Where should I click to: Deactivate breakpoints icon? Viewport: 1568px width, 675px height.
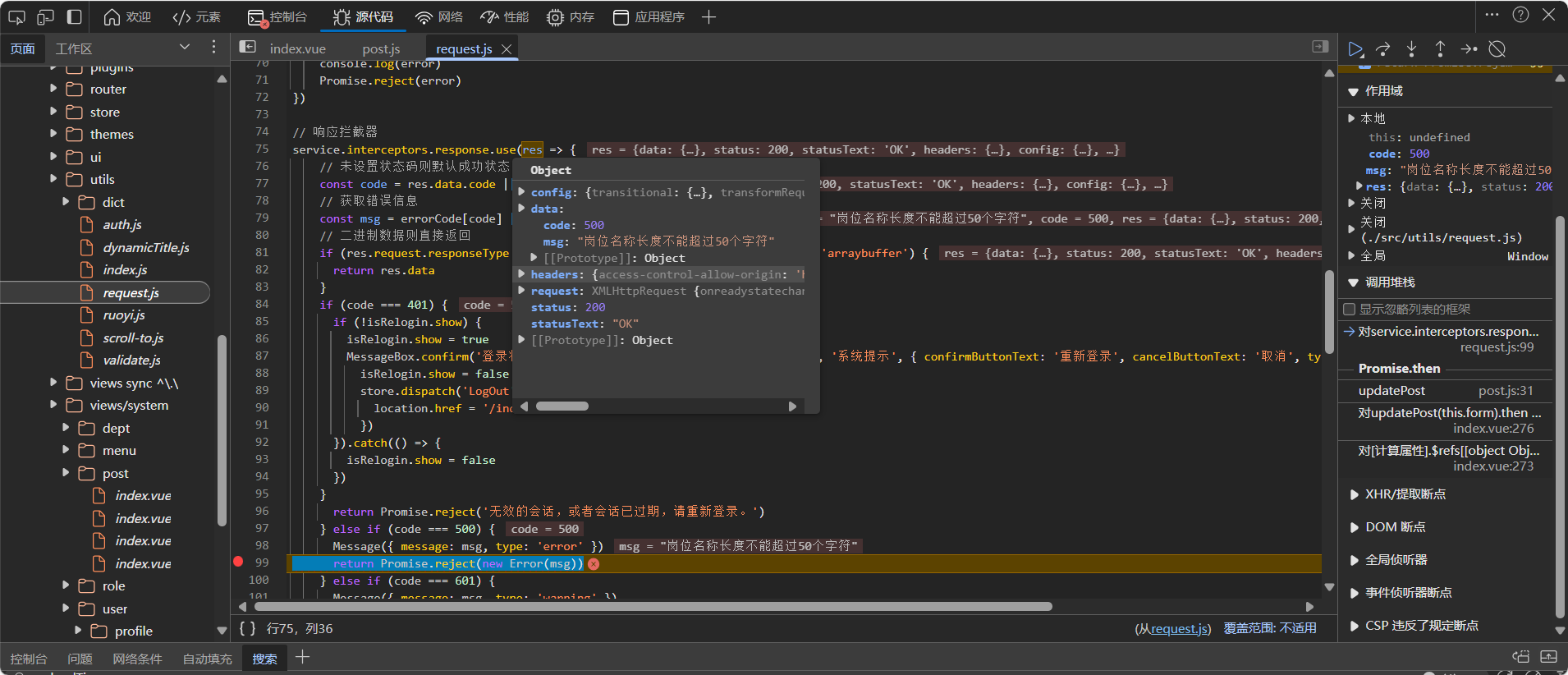click(1497, 49)
